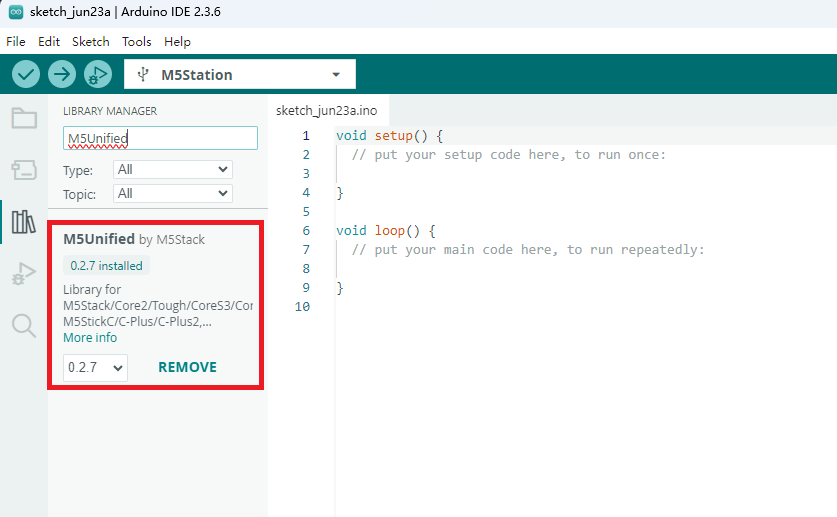Open the 0.2.7 version dropdown
This screenshot has height=517, width=837.
click(95, 368)
